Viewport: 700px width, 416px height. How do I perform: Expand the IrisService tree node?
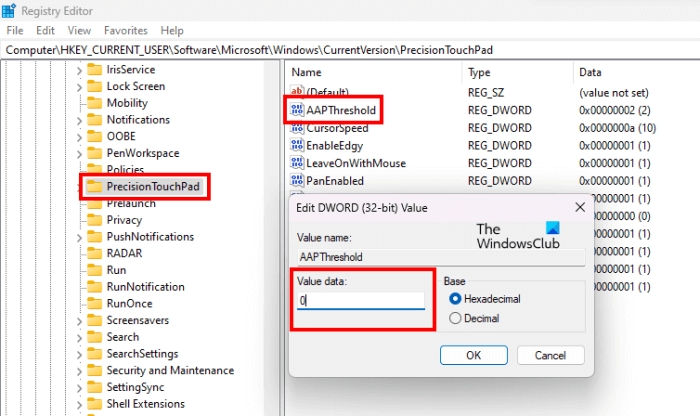coord(79,71)
